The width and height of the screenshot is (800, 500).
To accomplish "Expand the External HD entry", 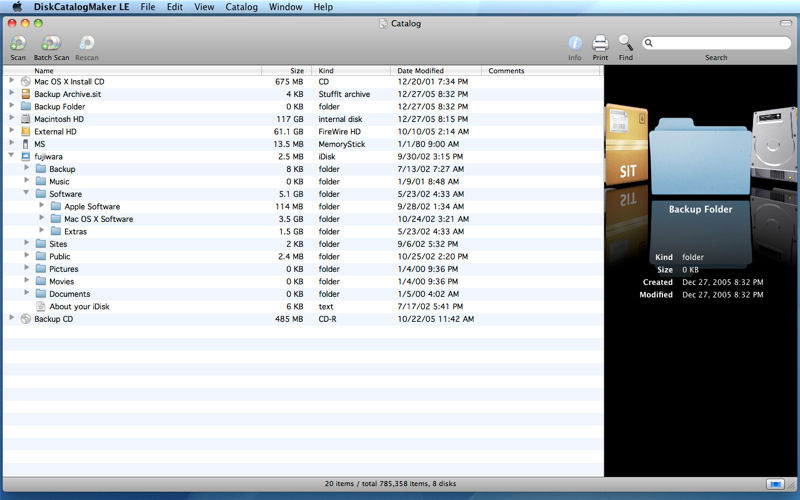I will (11, 131).
